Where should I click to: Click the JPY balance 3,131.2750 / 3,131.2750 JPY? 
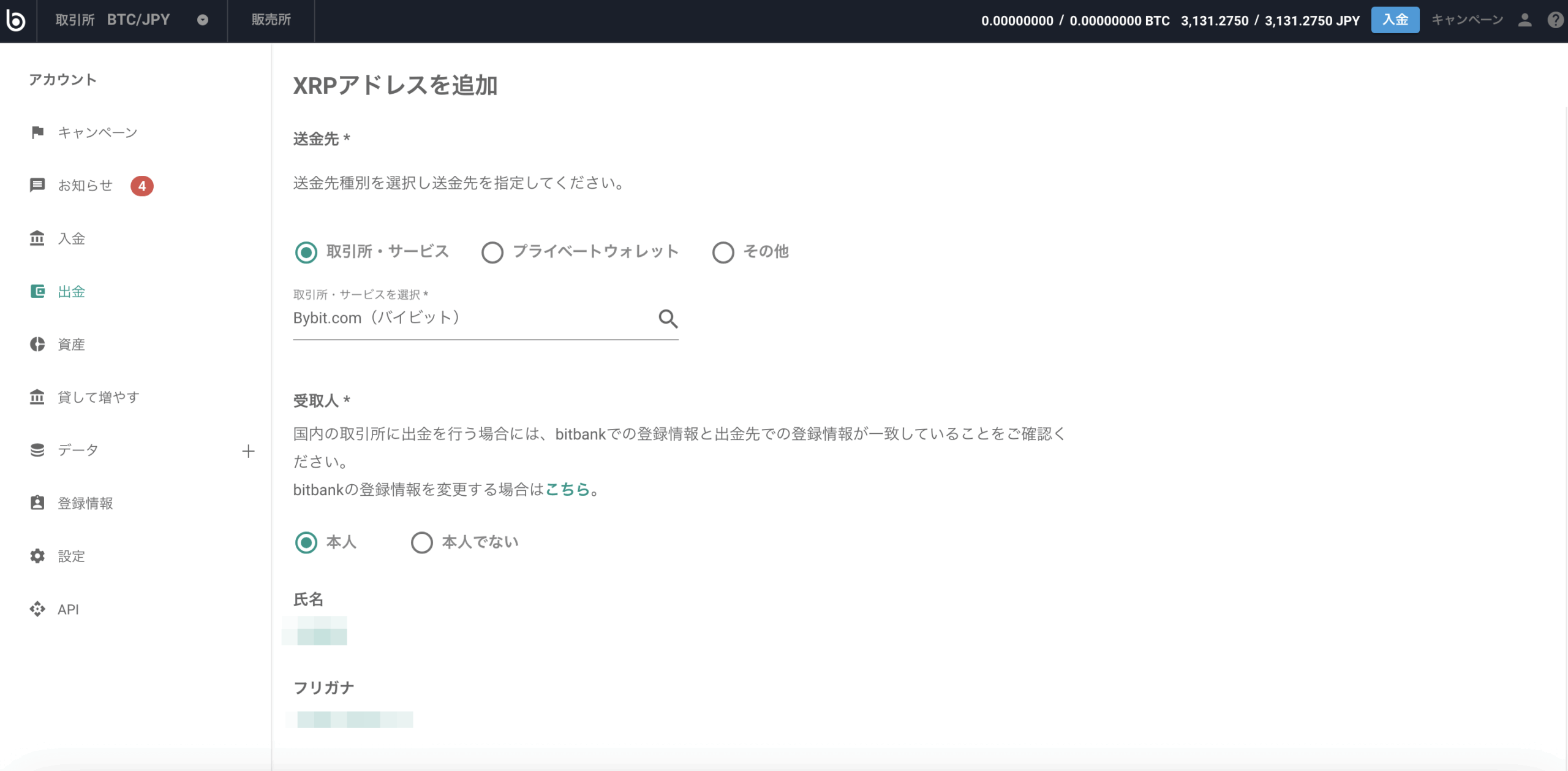click(1270, 20)
